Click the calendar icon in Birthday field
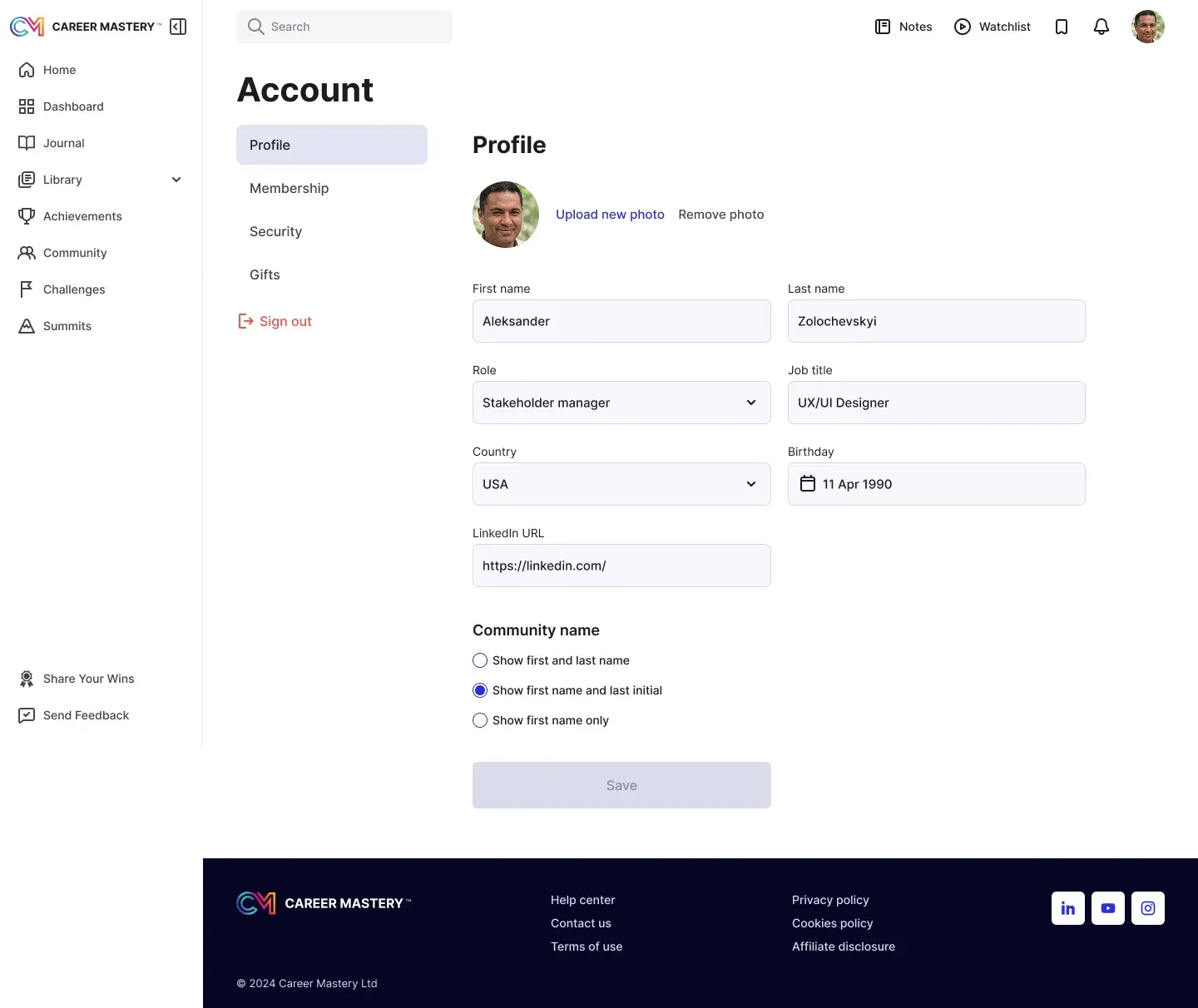Viewport: 1198px width, 1008px height. pyautogui.click(x=808, y=484)
